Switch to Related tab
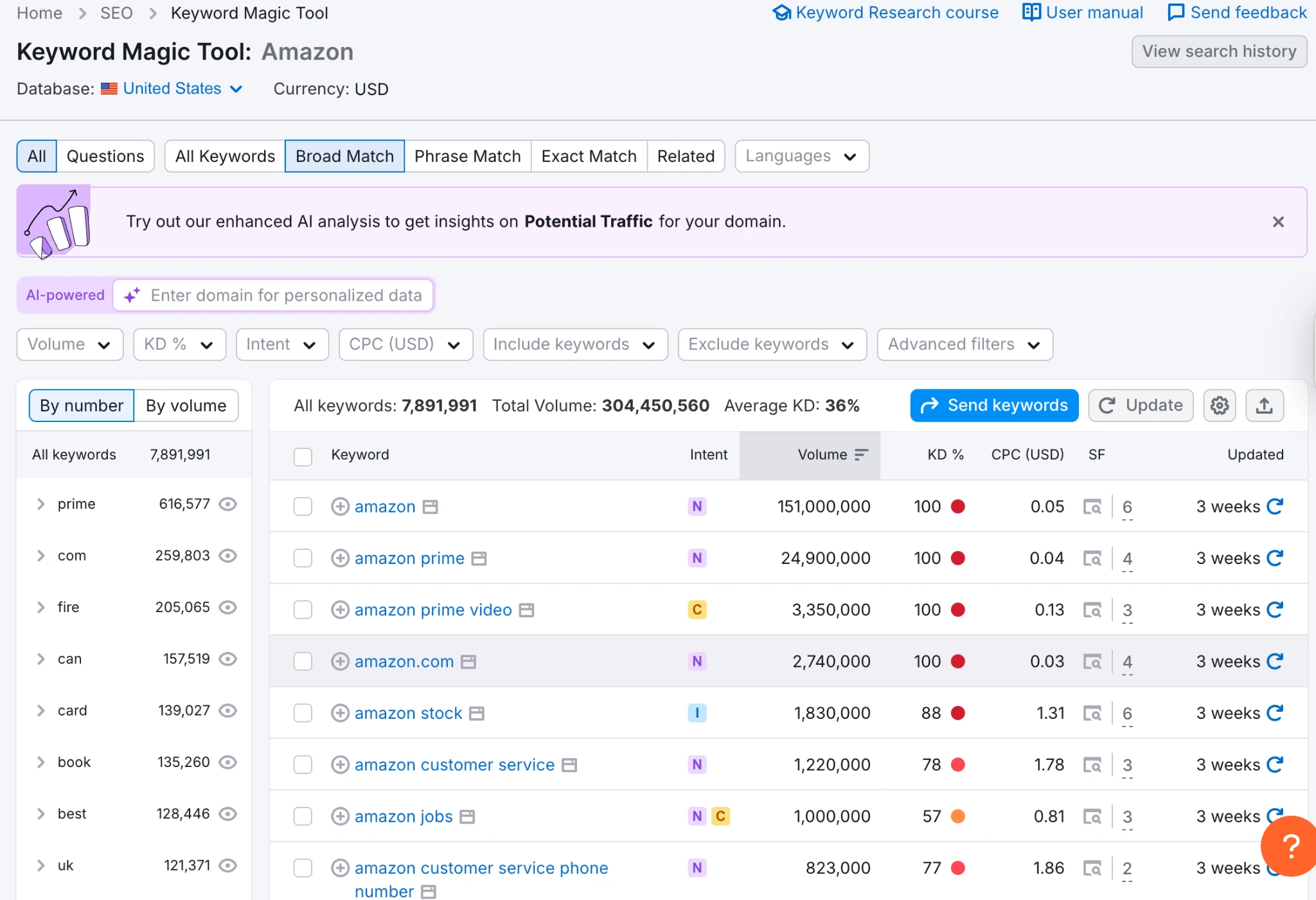The image size is (1316, 900). [686, 156]
